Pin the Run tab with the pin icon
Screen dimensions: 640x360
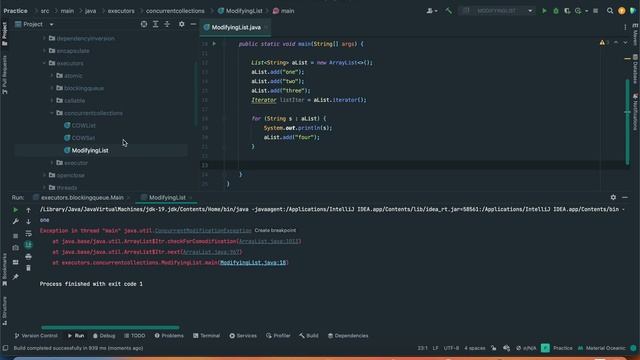coord(16,277)
